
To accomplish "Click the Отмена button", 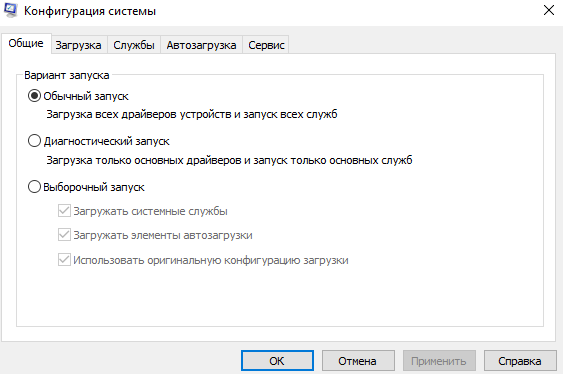I will click(x=358, y=361).
